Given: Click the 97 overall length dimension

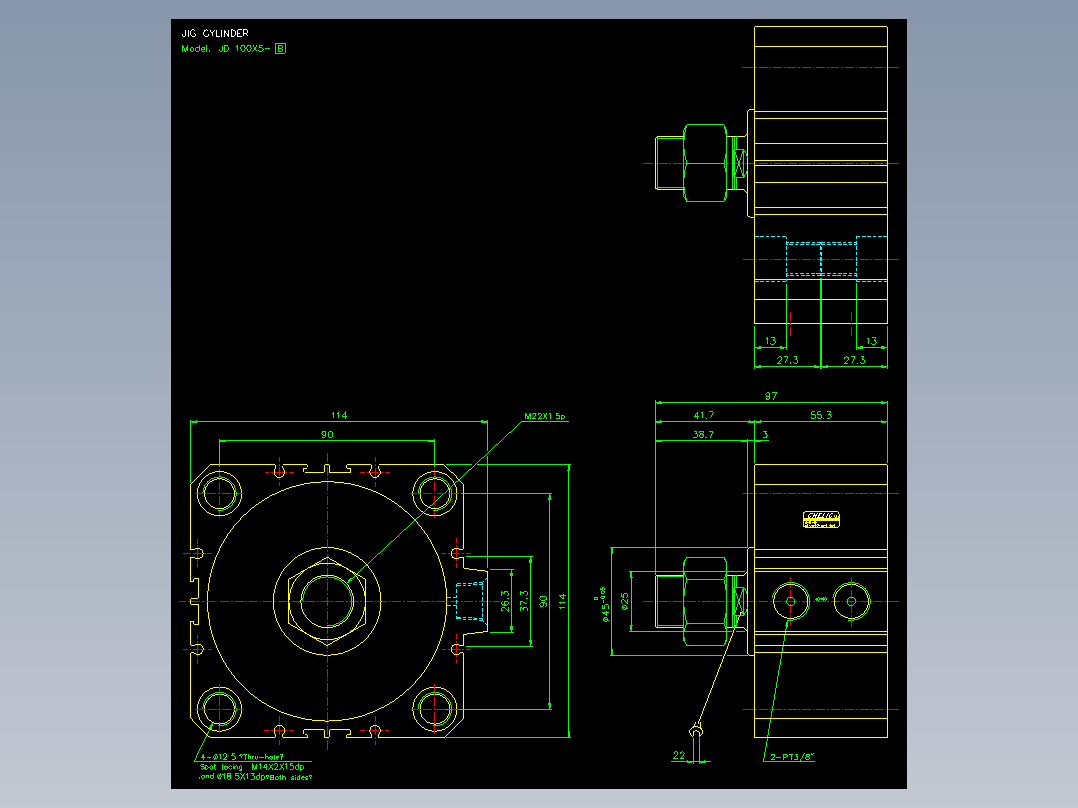Looking at the screenshot, I should click(x=771, y=396).
